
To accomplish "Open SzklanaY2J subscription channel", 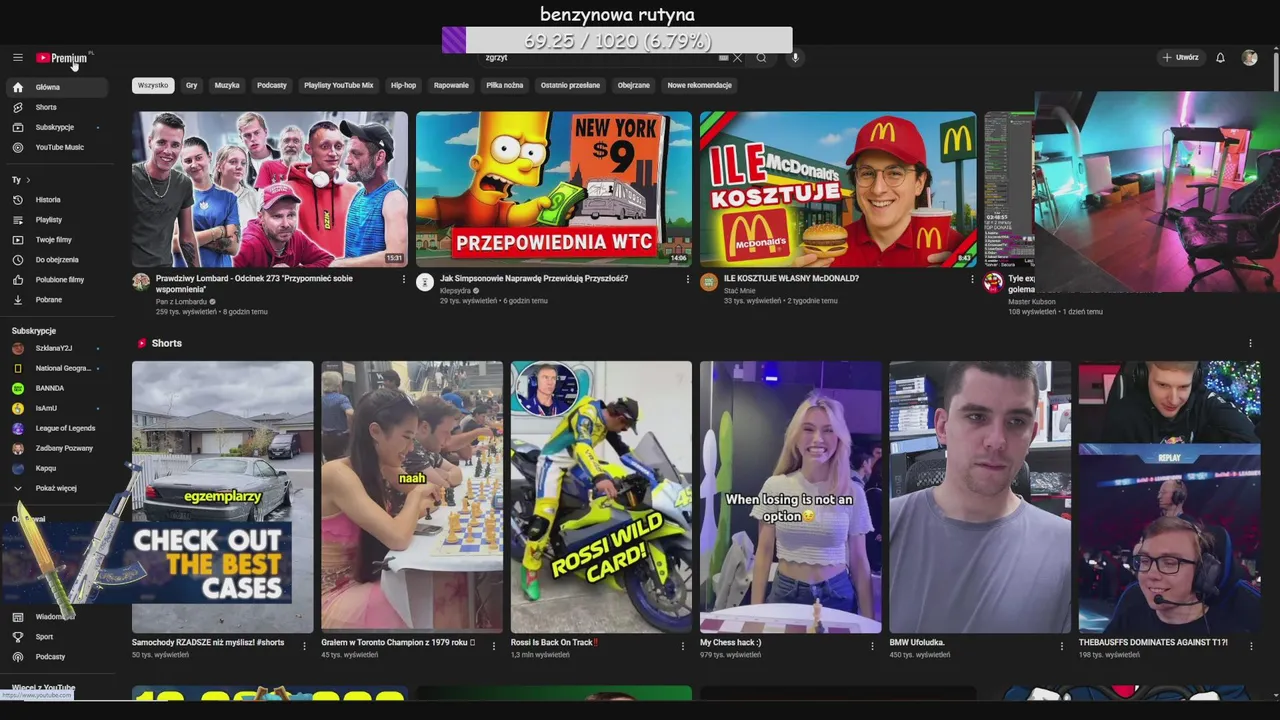I will point(57,348).
